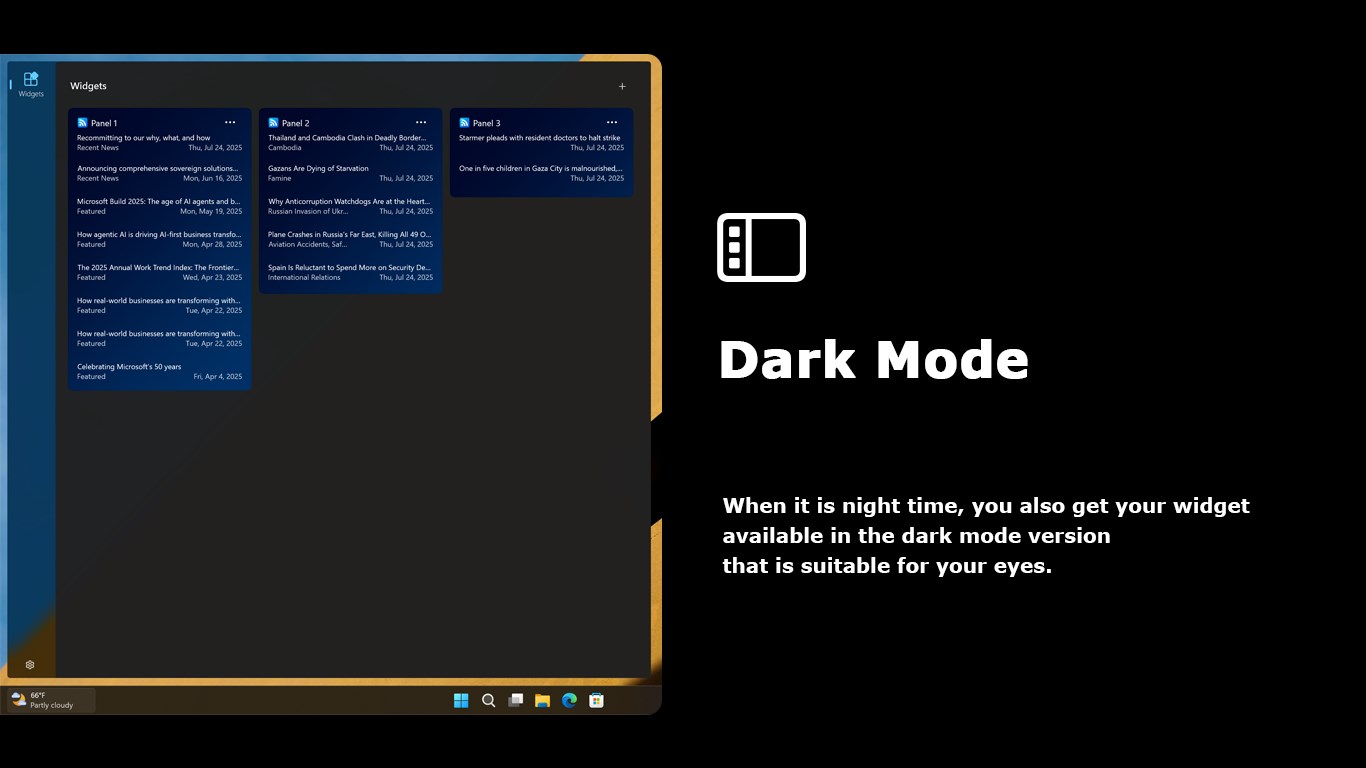This screenshot has height=768, width=1366.
Task: Open Panel 3 more options menu
Action: click(x=612, y=122)
